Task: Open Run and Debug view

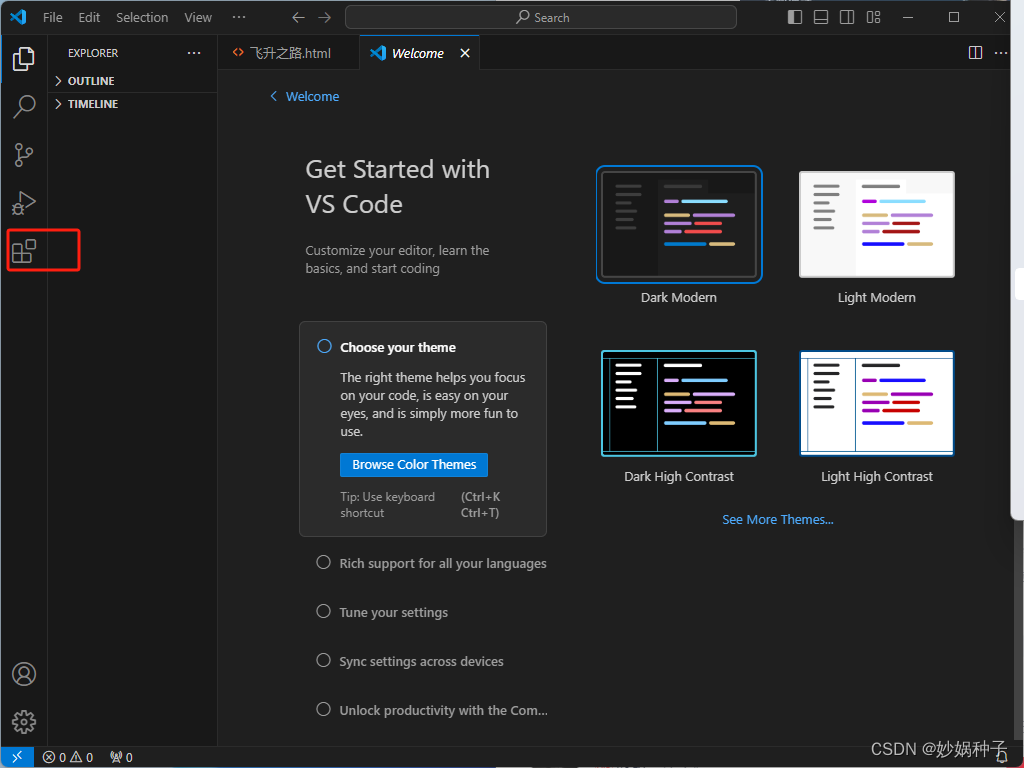Action: click(x=24, y=203)
